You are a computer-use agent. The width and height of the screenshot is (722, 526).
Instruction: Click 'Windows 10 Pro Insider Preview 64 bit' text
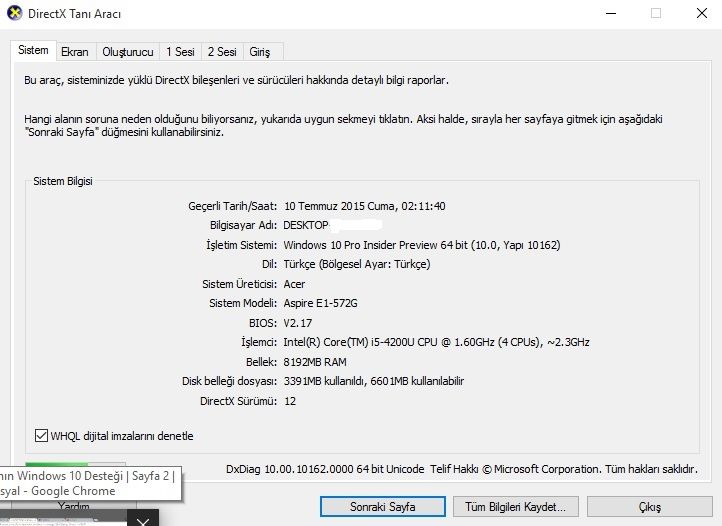tap(375, 245)
